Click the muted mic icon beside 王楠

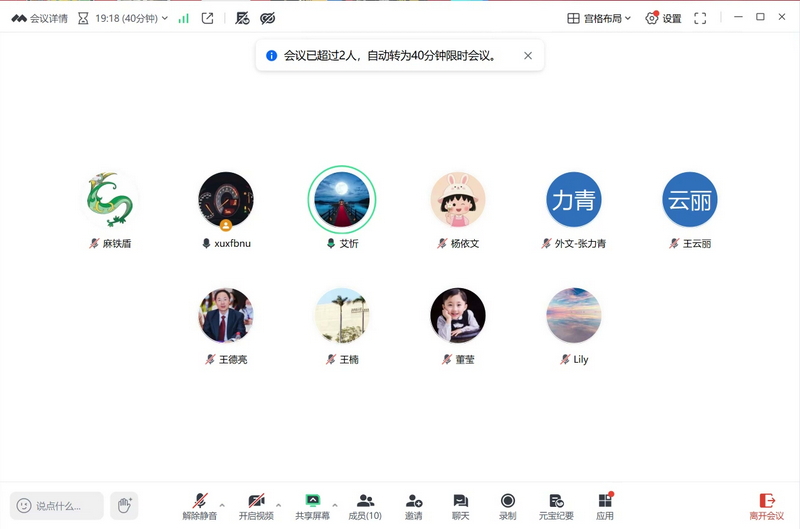pyautogui.click(x=331, y=359)
